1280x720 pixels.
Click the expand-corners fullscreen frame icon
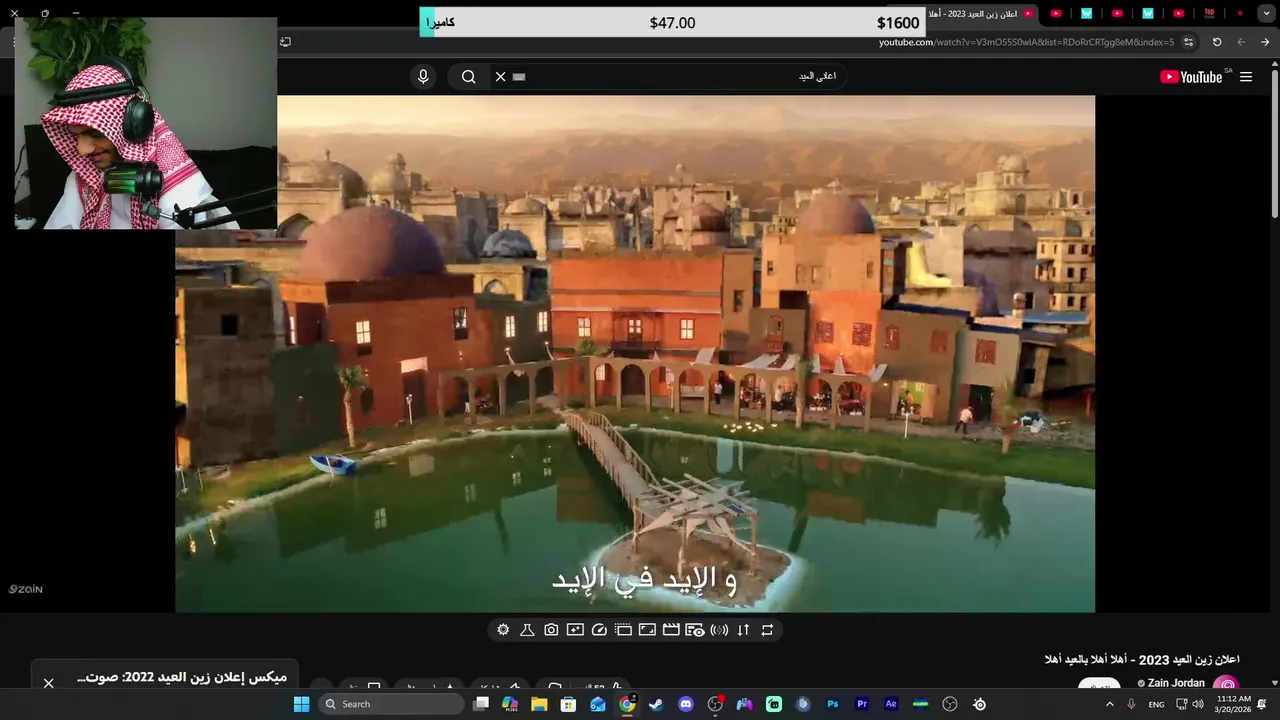(x=647, y=630)
